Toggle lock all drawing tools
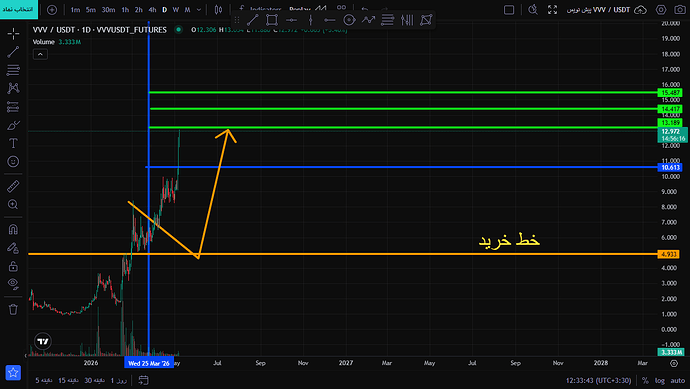 13,266
